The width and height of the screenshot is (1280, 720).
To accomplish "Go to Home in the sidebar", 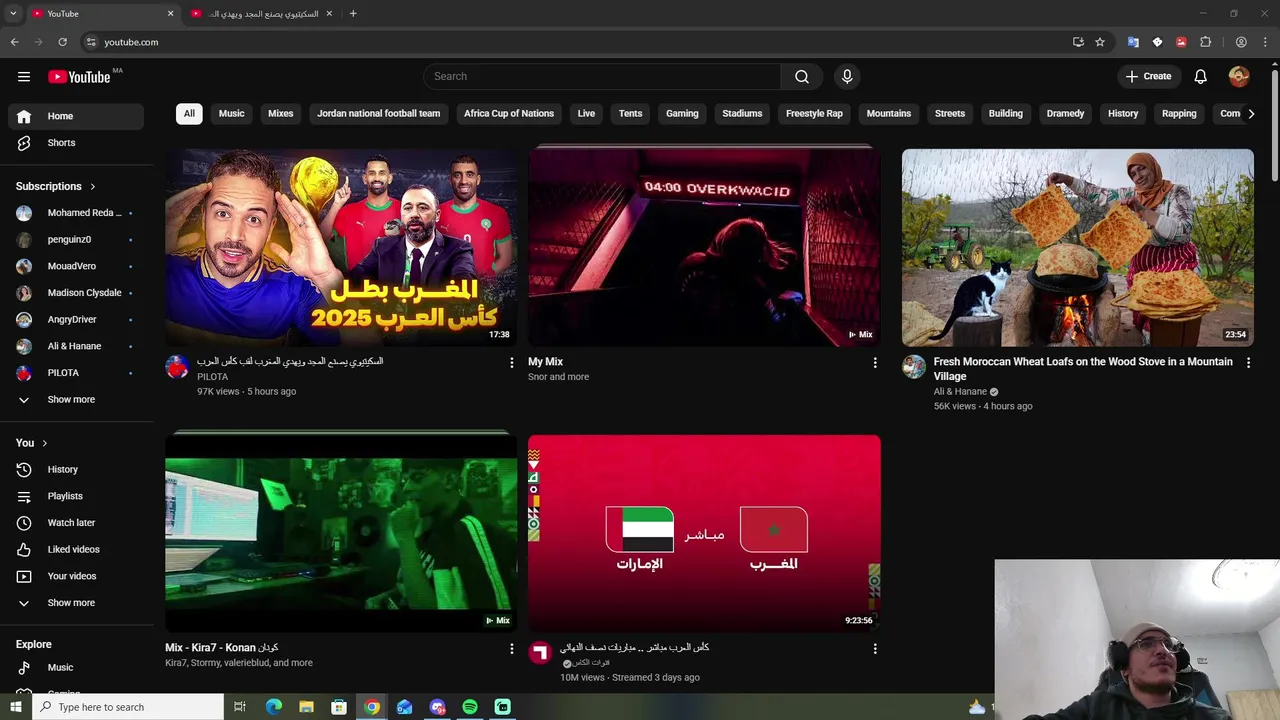I will [76, 116].
